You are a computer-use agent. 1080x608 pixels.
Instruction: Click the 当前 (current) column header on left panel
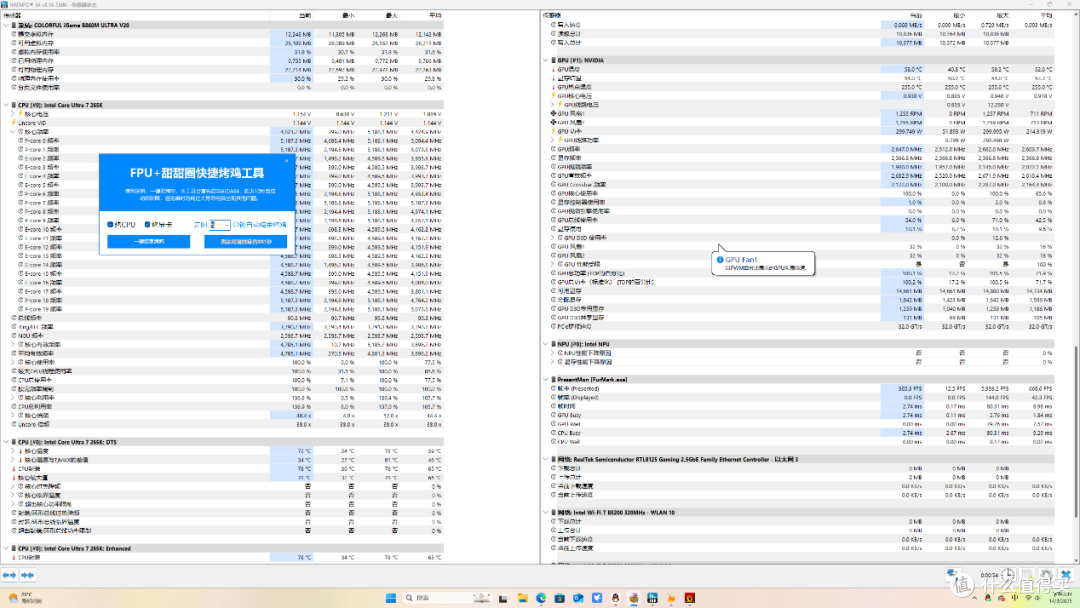click(305, 15)
